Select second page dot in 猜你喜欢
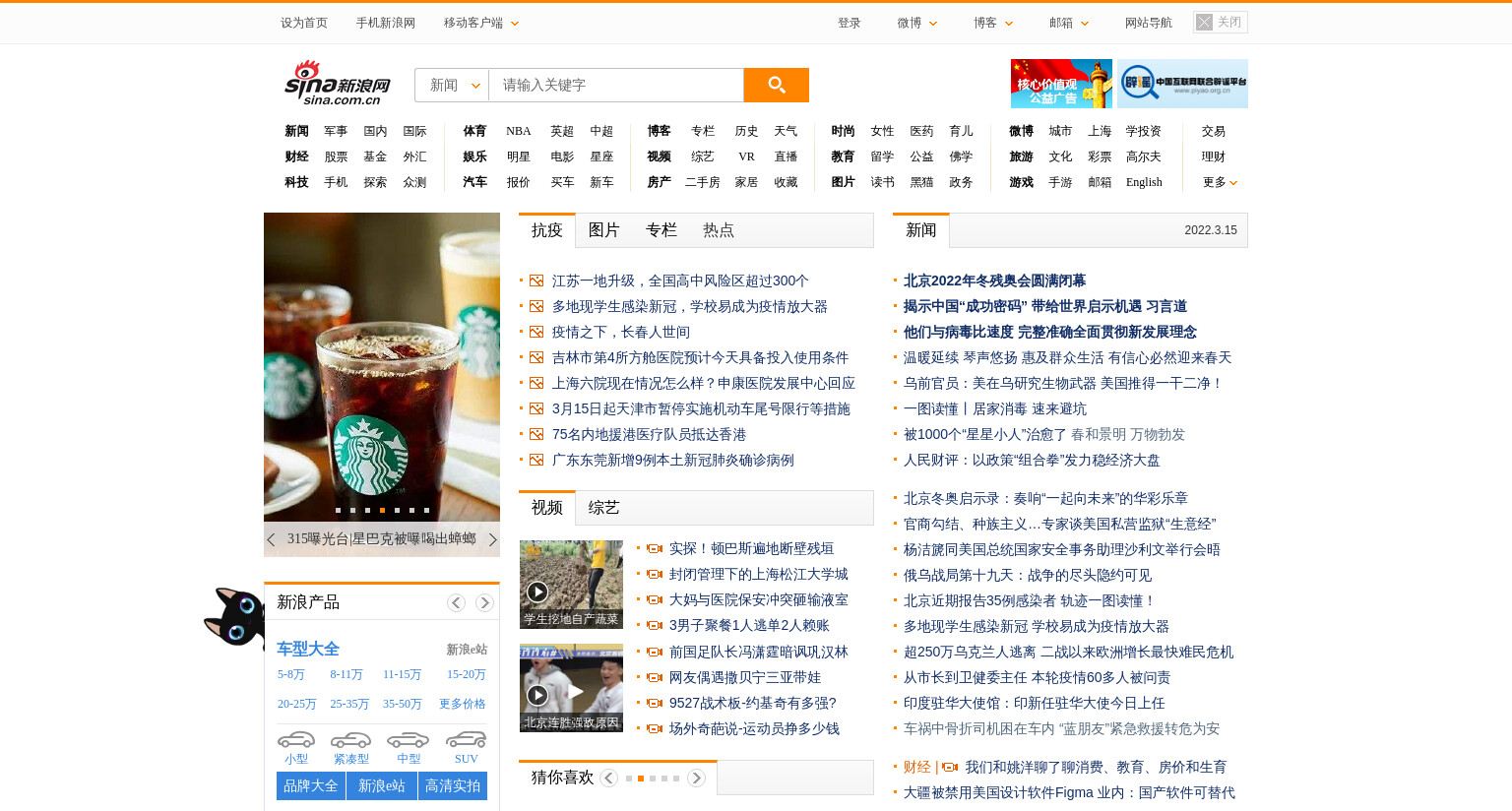The image size is (1512, 811). coord(641,779)
